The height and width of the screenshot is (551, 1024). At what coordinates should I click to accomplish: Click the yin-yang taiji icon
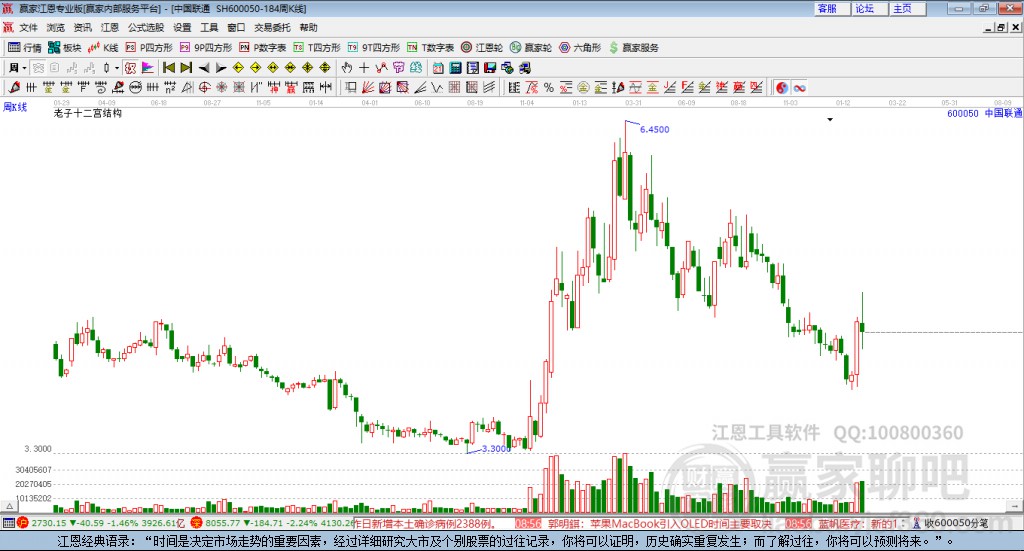coord(782,87)
